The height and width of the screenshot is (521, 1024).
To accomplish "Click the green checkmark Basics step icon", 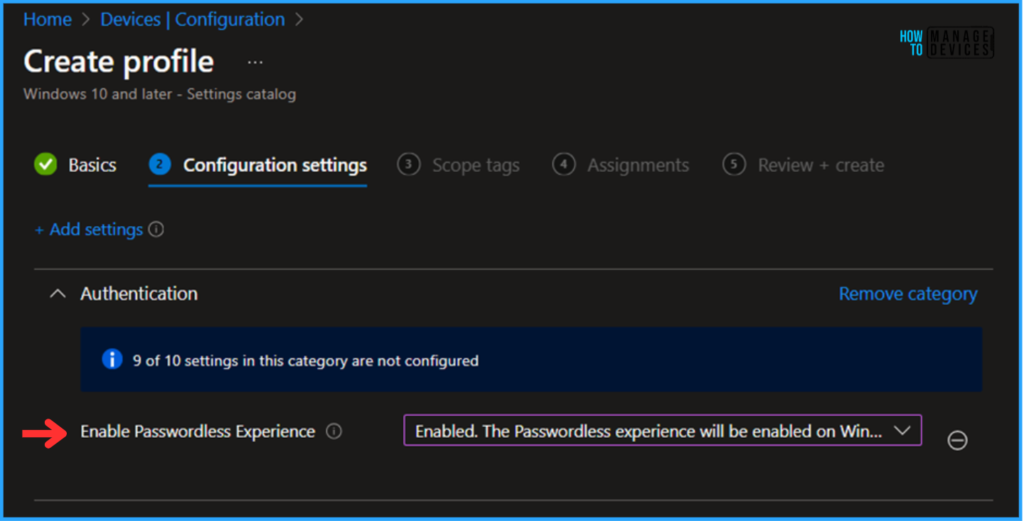I will [x=46, y=165].
